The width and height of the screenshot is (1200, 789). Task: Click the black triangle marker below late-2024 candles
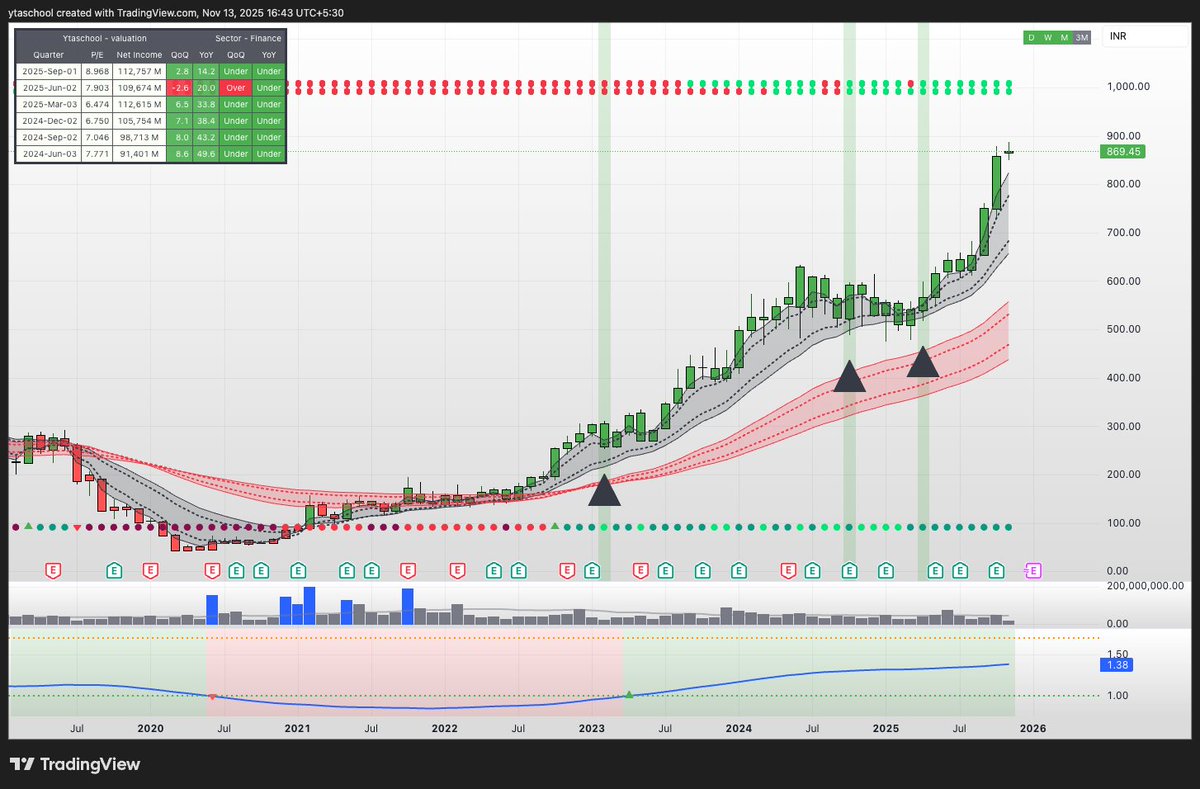pos(849,375)
